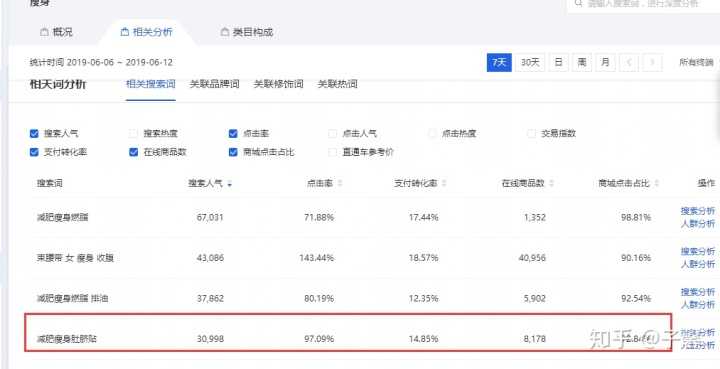Select the 关联热词 sub-tab

[338, 84]
